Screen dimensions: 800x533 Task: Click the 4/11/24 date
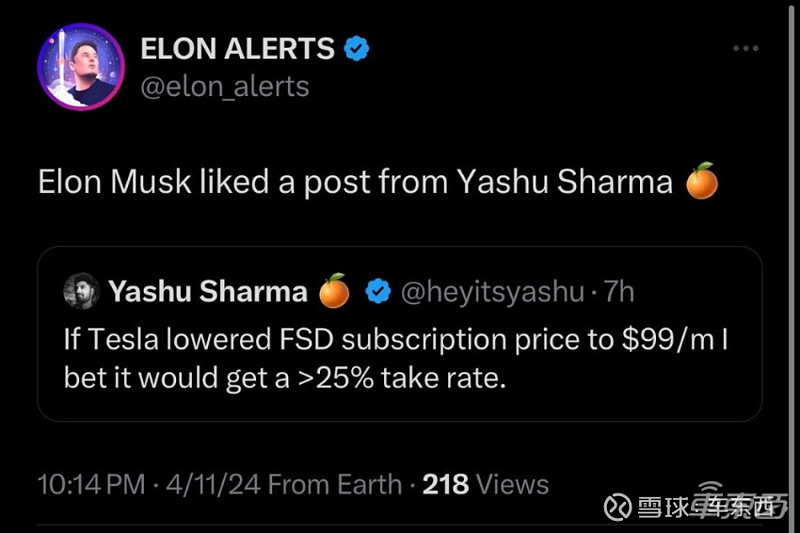(213, 485)
